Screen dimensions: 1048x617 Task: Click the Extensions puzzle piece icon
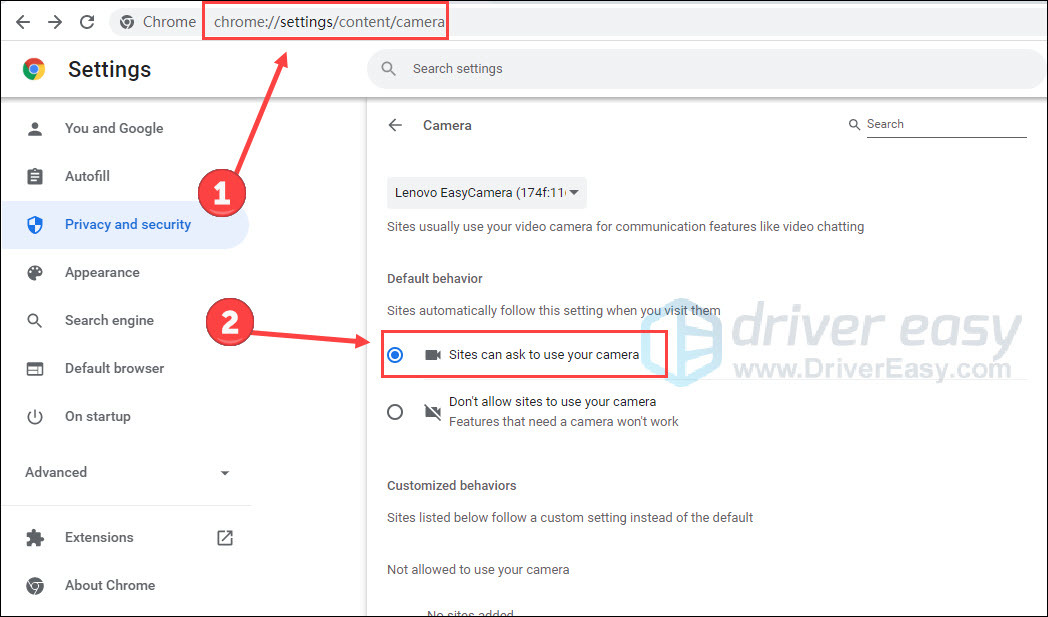36,537
